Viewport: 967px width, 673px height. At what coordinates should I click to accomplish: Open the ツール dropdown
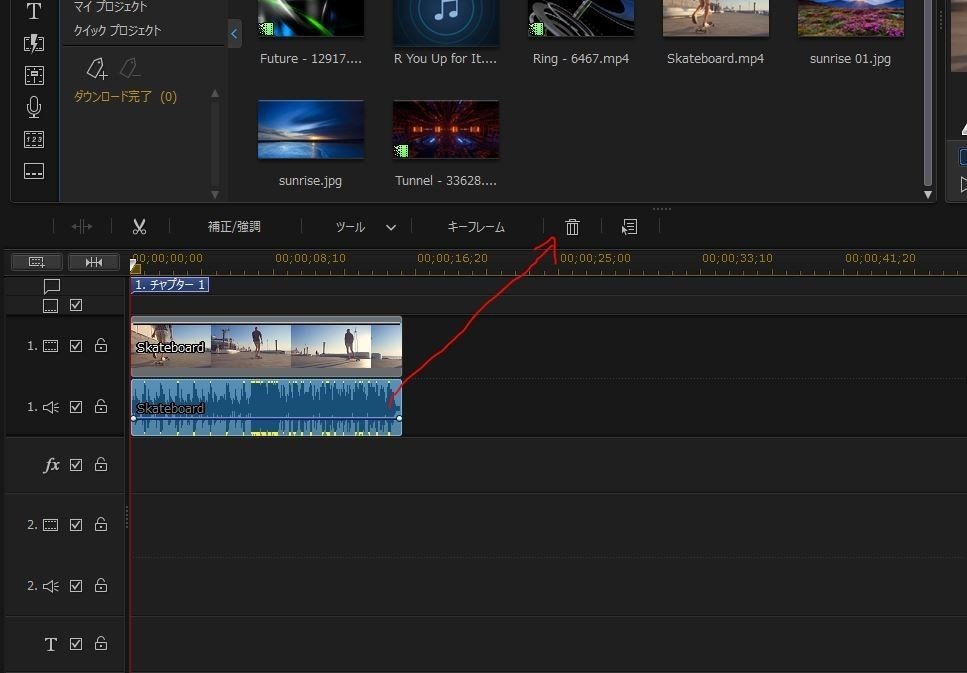(365, 226)
